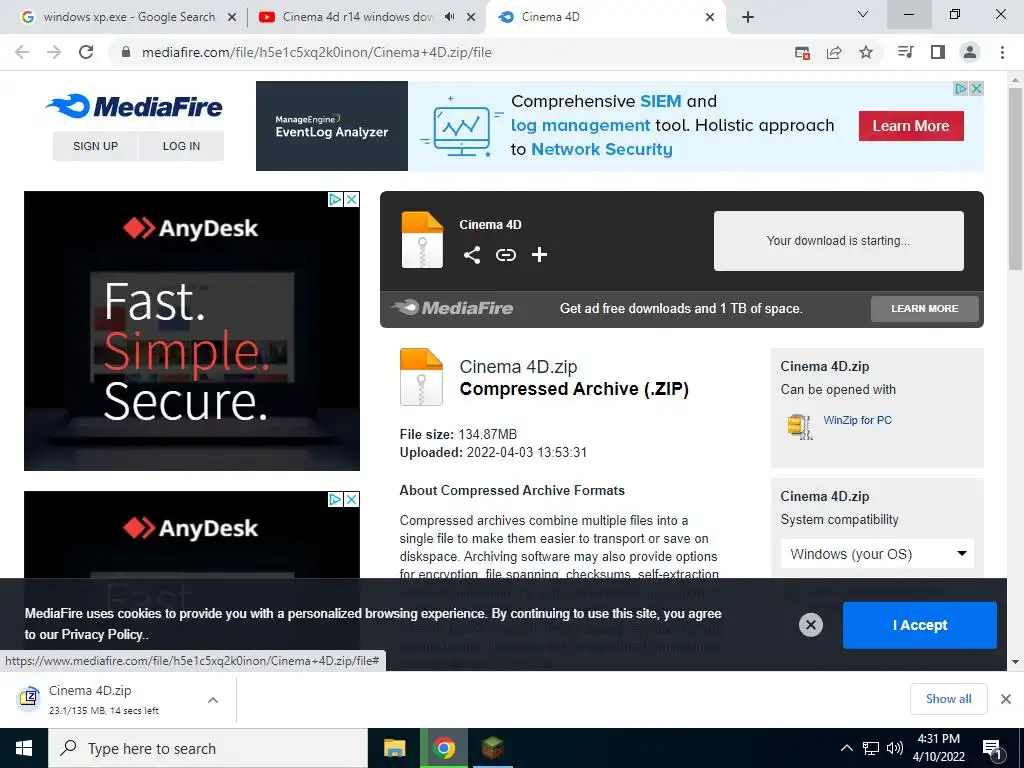
Task: Open the notification center icon
Action: (993, 749)
